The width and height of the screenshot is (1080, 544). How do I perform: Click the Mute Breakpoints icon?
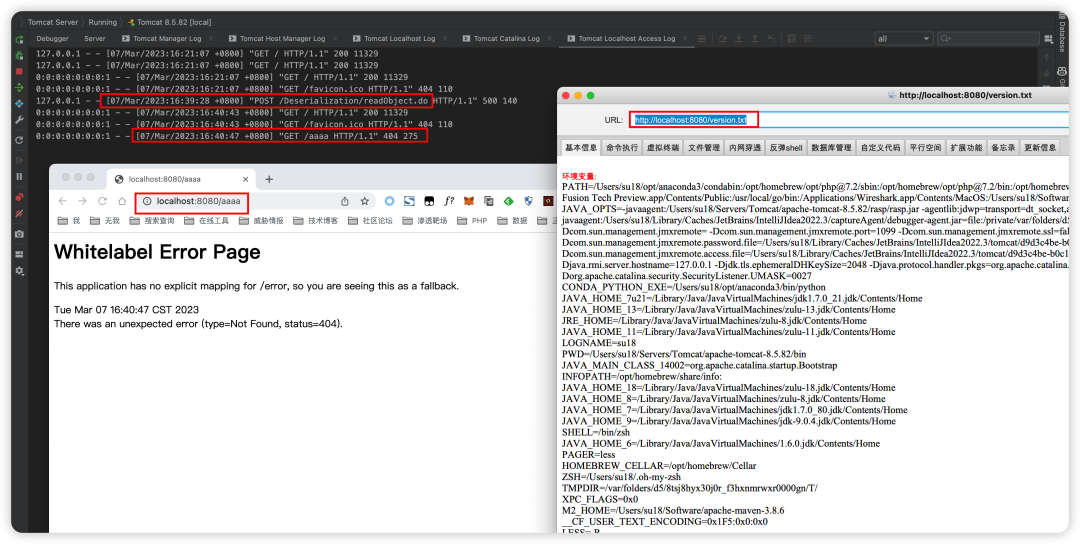click(19, 214)
